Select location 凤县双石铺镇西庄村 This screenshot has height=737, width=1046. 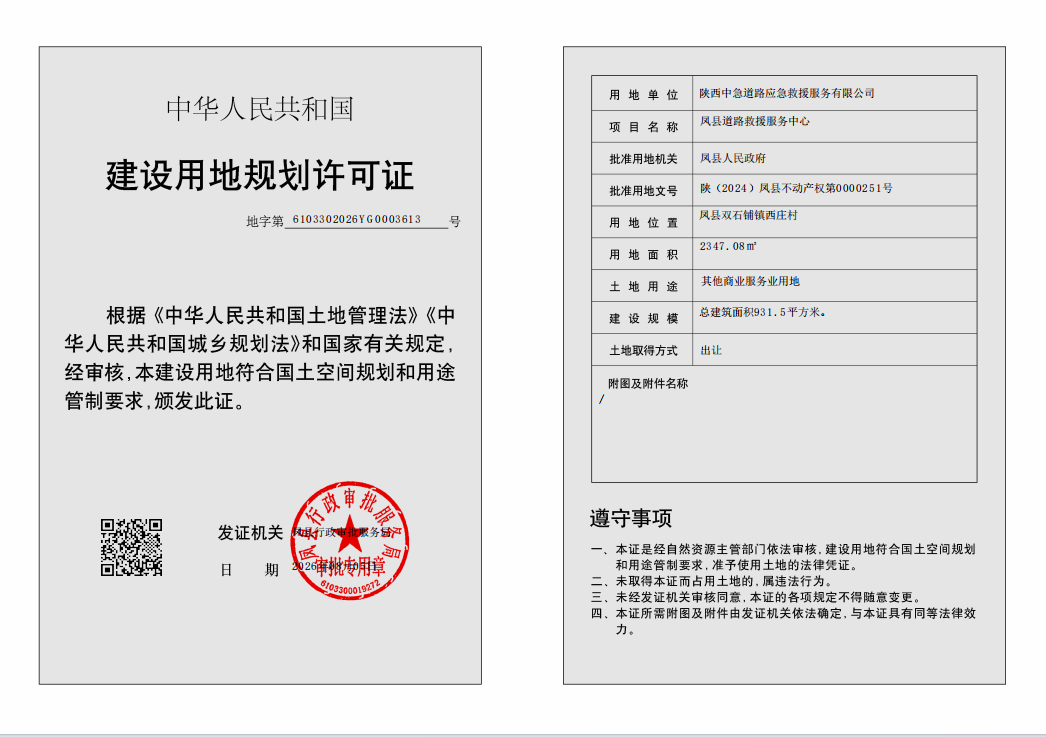(748, 215)
